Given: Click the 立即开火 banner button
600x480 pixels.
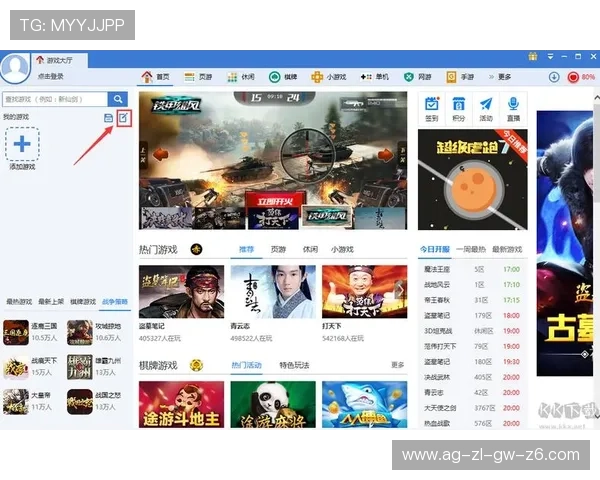Looking at the screenshot, I should [275, 201].
